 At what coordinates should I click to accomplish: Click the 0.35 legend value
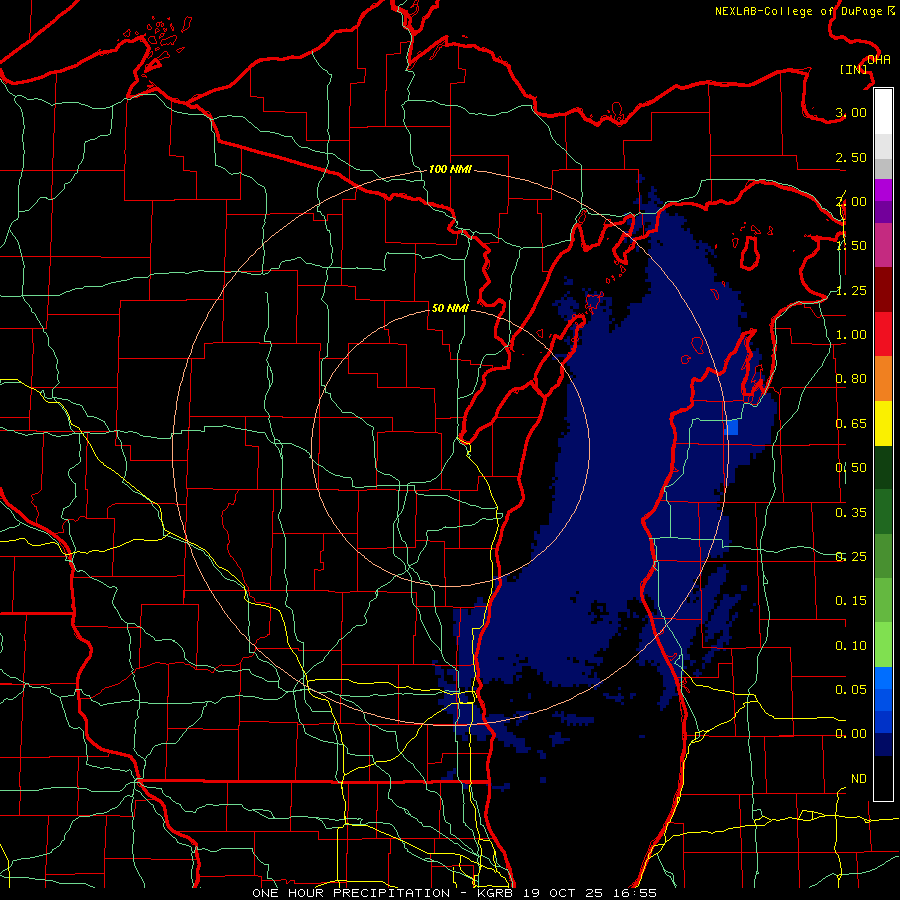tap(851, 513)
